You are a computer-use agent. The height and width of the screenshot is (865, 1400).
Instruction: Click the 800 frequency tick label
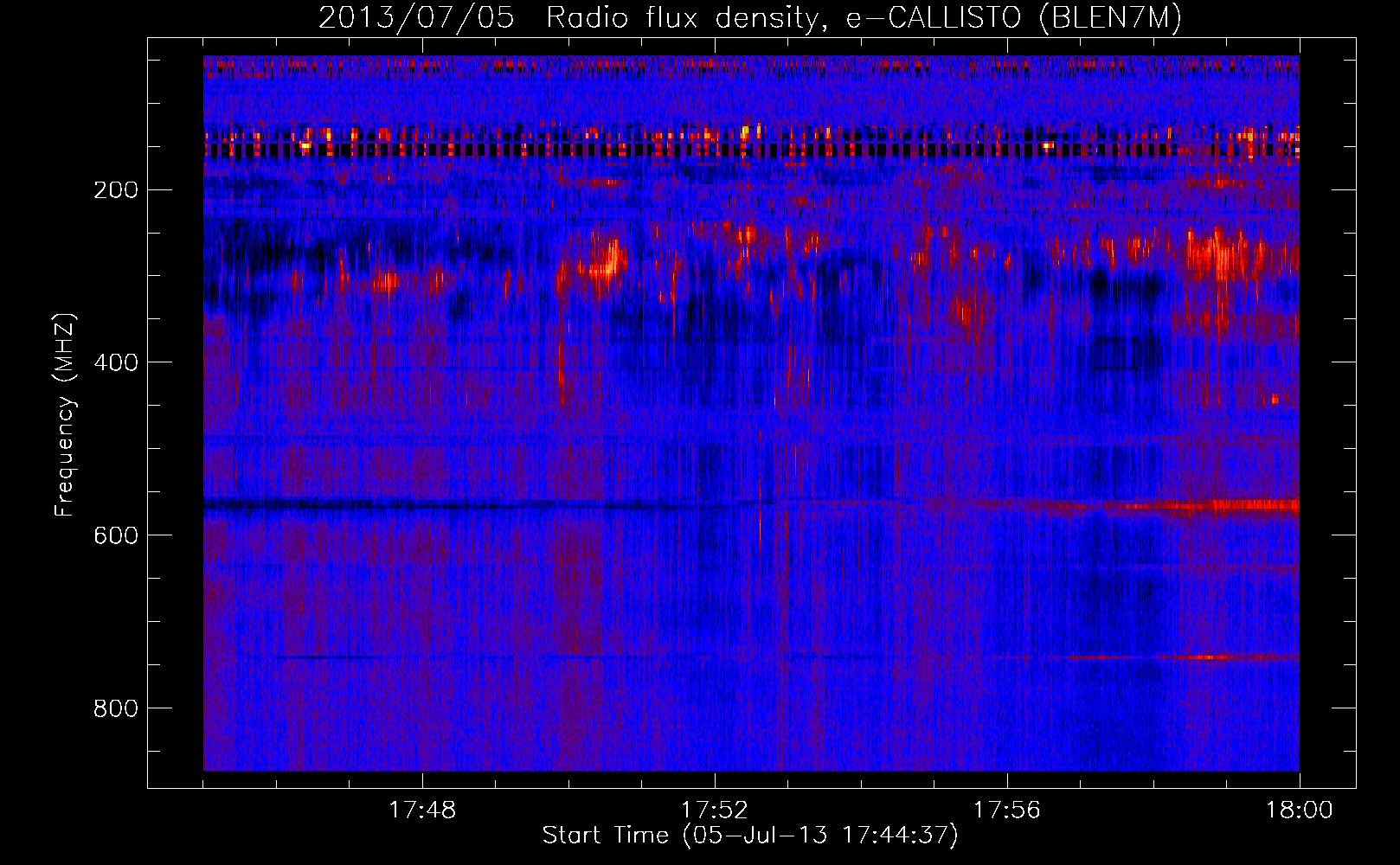116,708
